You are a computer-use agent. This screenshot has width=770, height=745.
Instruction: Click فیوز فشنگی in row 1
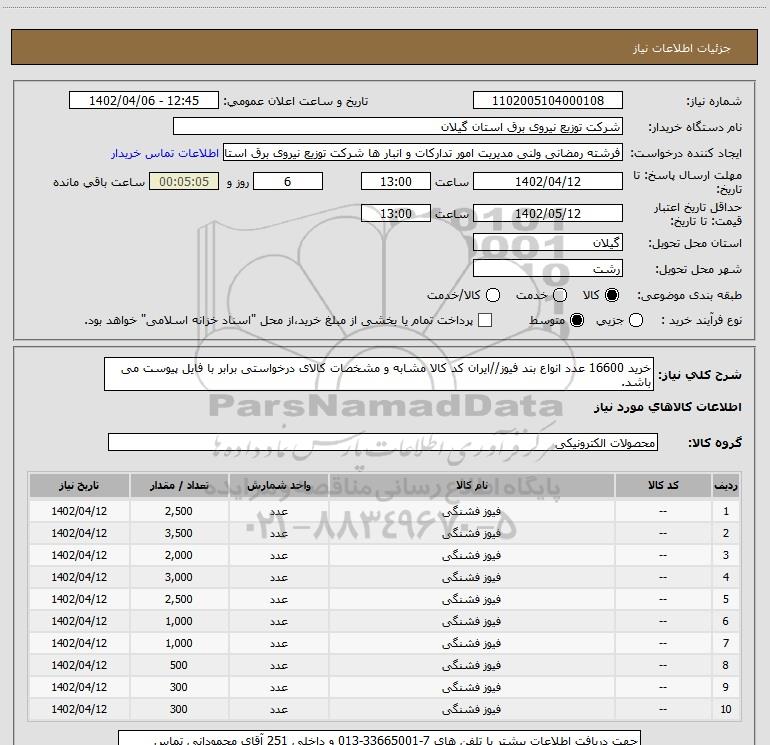click(471, 511)
